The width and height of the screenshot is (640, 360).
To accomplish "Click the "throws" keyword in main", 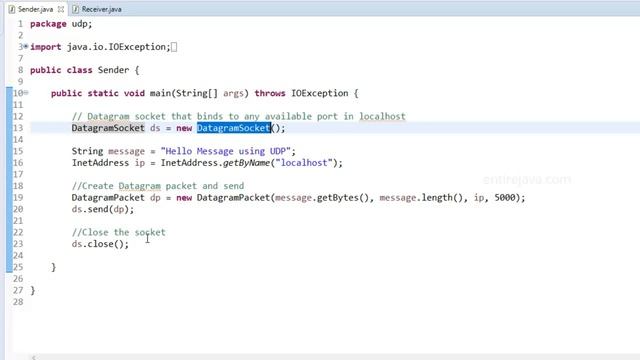I will [270, 93].
